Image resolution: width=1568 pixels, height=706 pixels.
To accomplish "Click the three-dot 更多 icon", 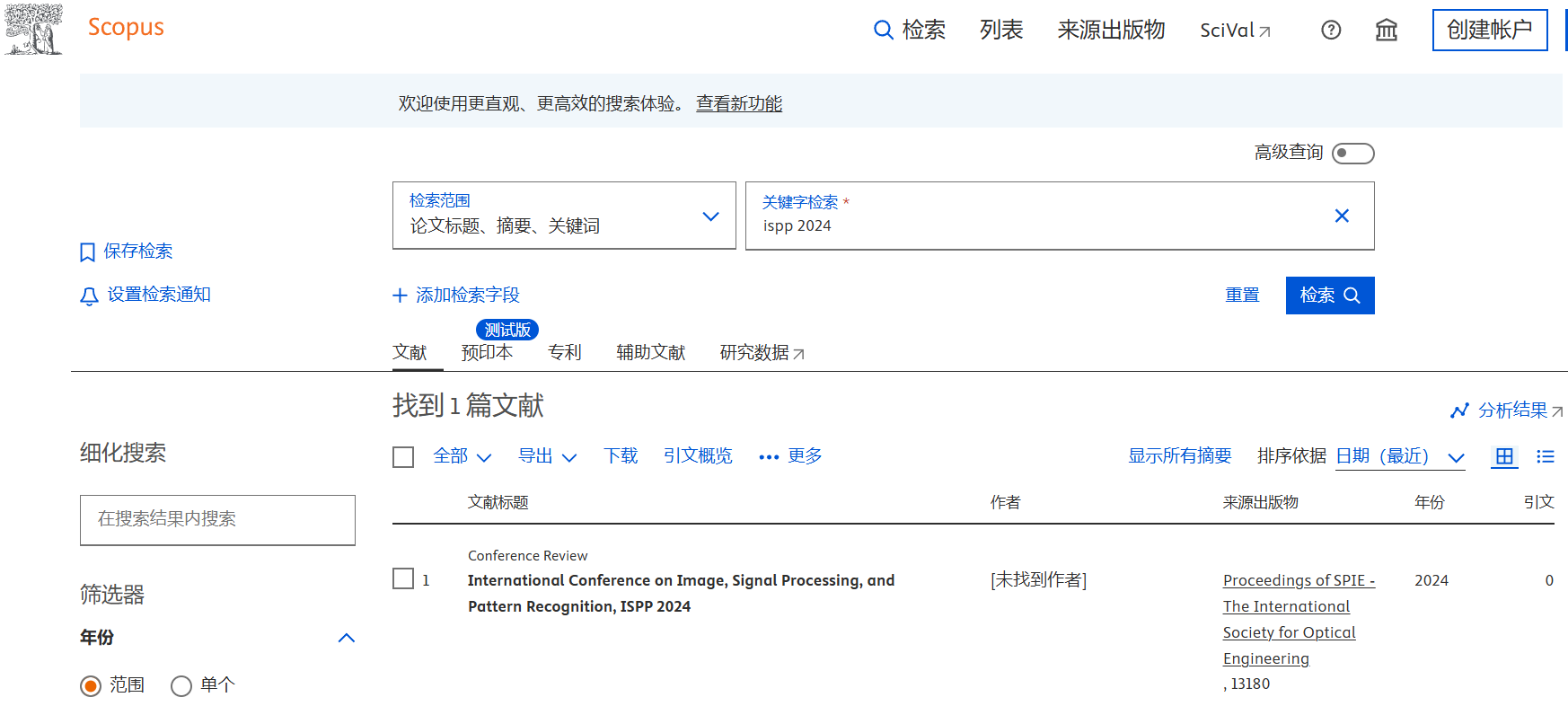I will click(x=769, y=457).
